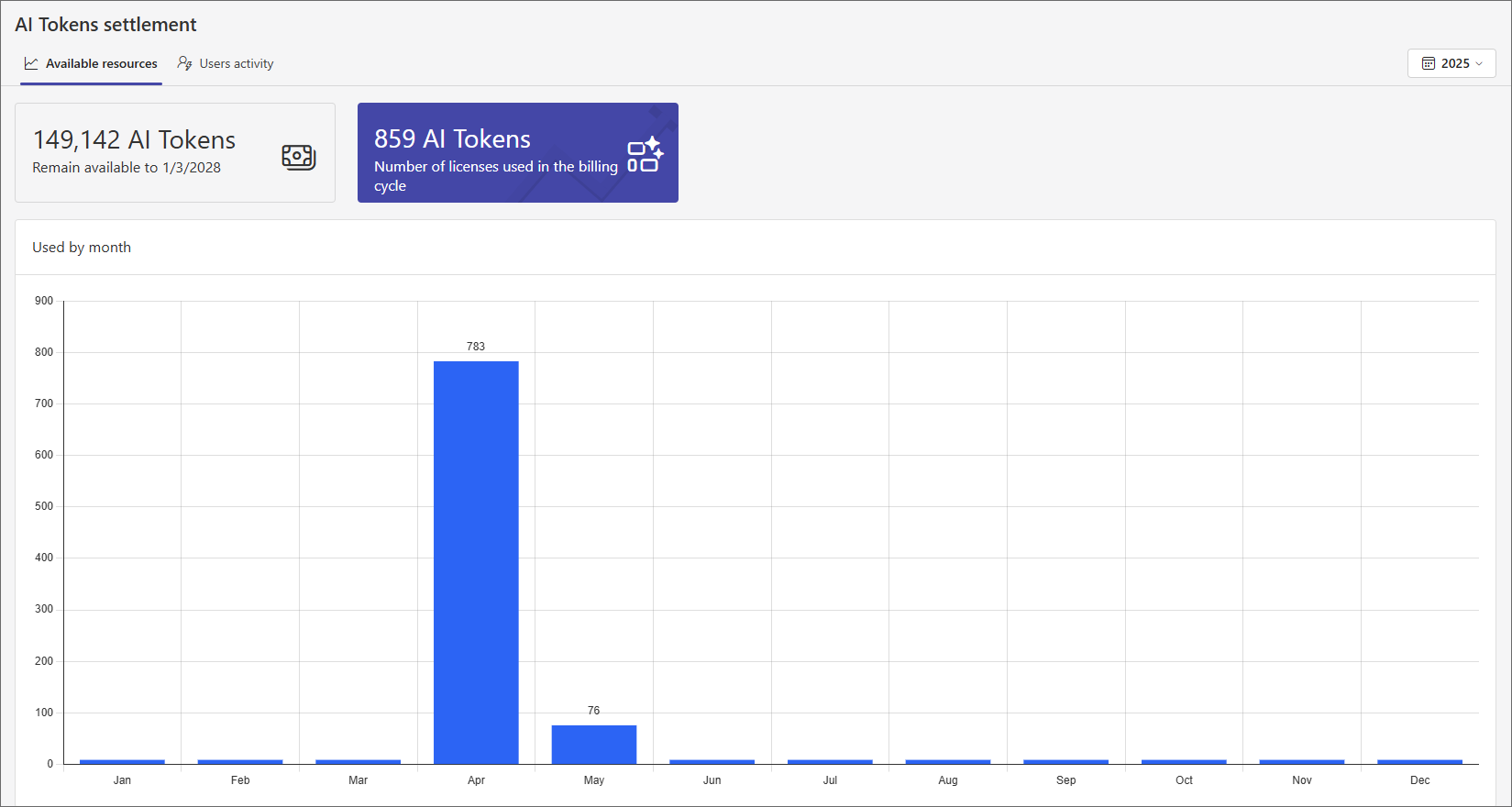
Task: Click the Mar axis label
Action: coord(359,780)
